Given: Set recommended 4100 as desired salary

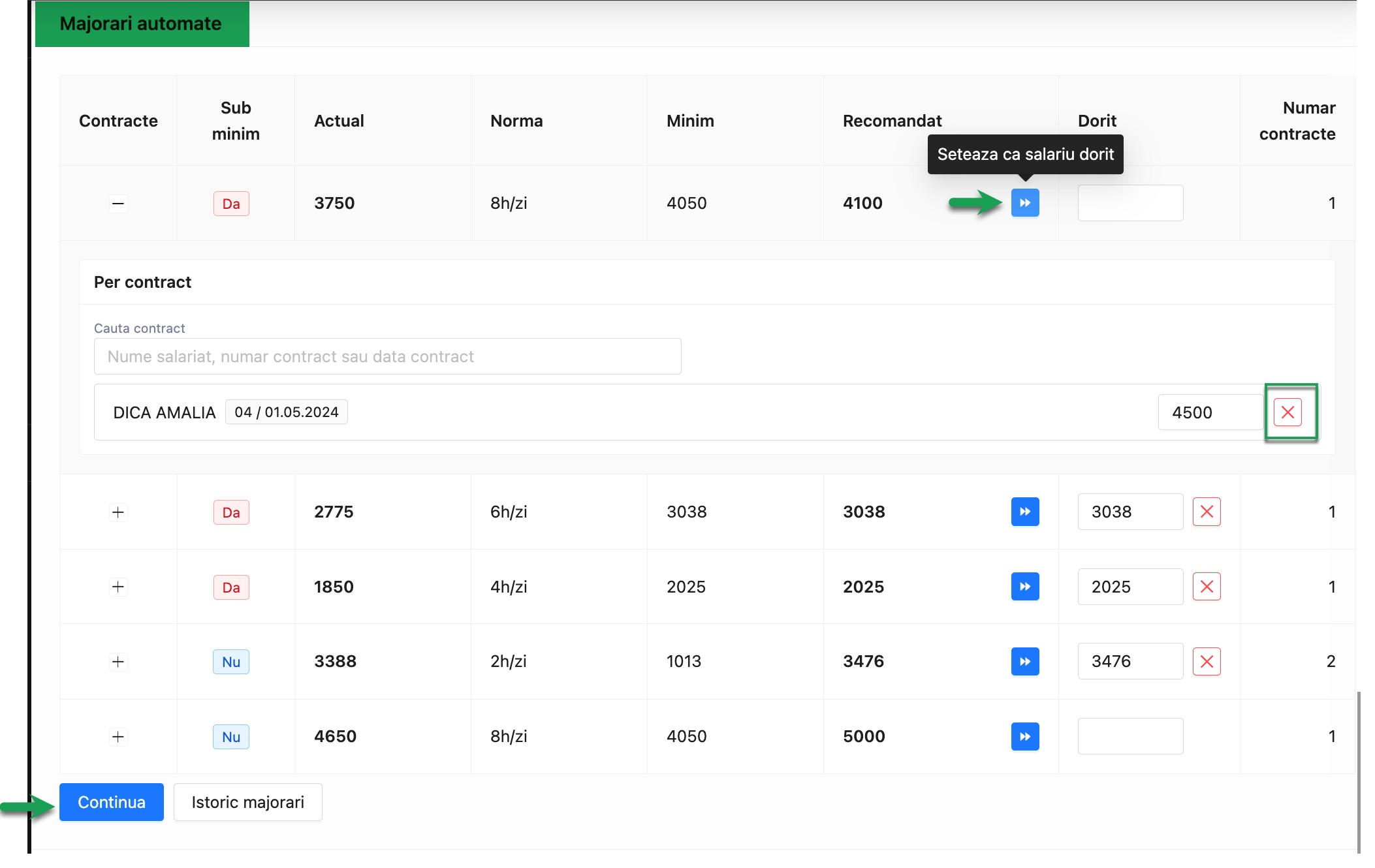Looking at the screenshot, I should 1025,203.
